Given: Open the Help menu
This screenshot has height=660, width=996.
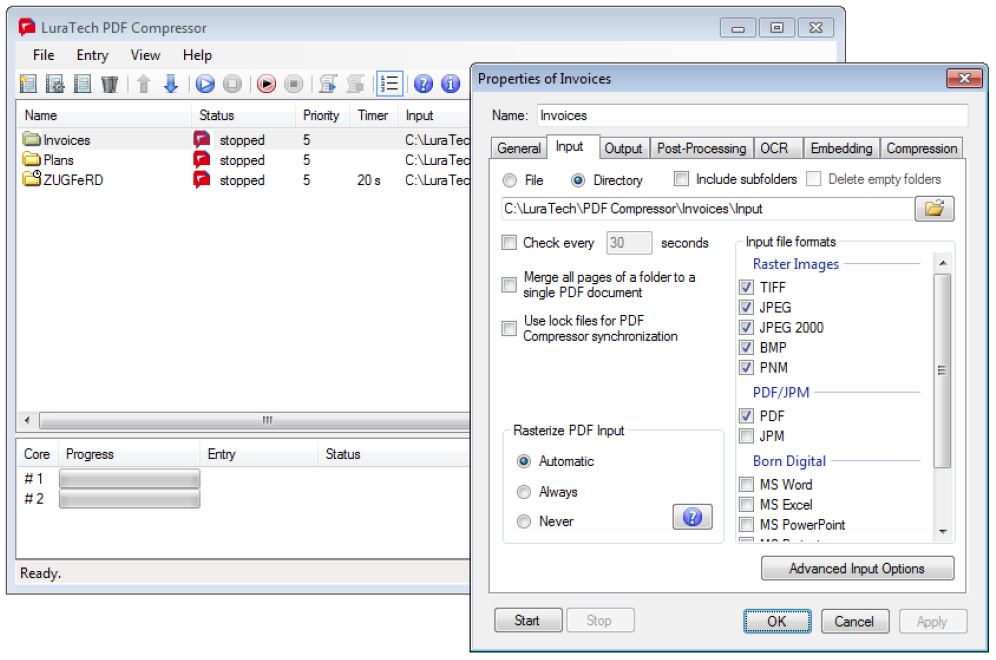Looking at the screenshot, I should (197, 55).
